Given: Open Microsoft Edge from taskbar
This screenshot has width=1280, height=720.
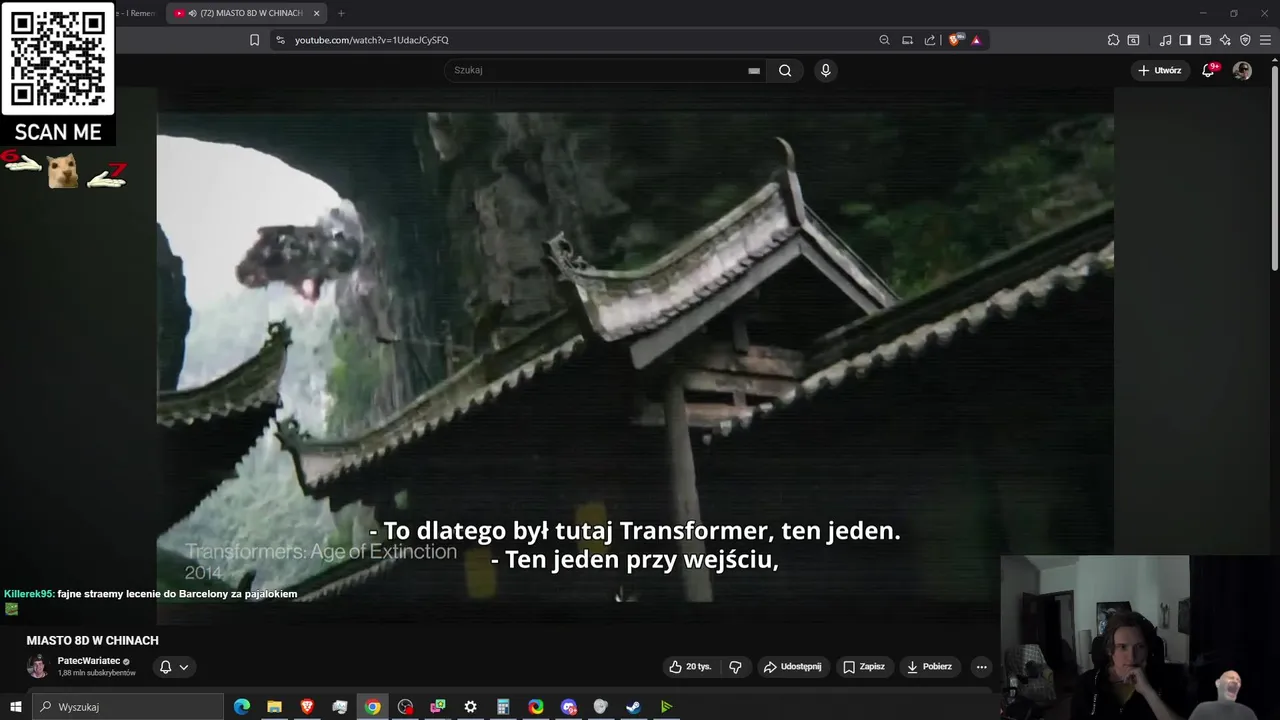Looking at the screenshot, I should point(242,707).
